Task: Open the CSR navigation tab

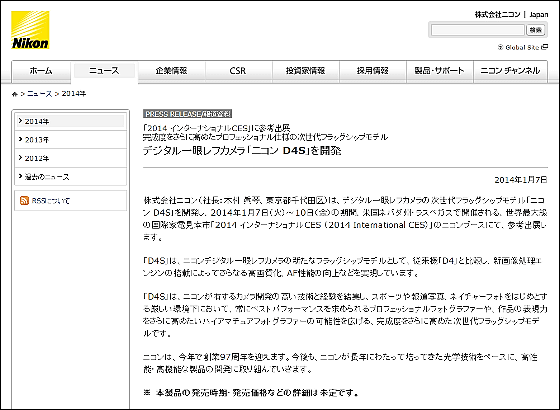Action: [x=238, y=71]
